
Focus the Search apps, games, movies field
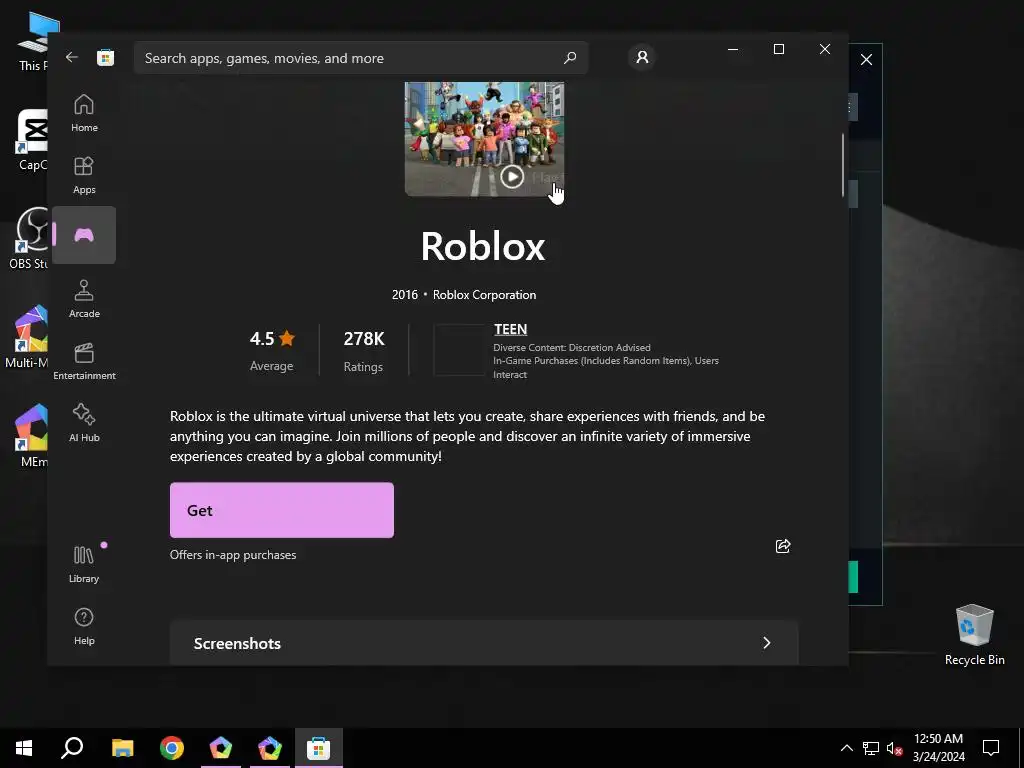[x=361, y=57]
